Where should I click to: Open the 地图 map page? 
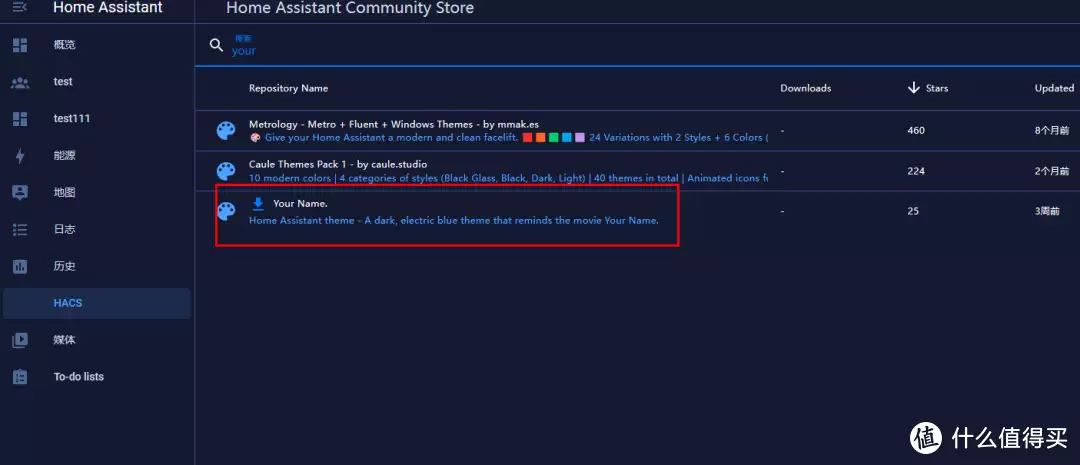tap(96, 193)
